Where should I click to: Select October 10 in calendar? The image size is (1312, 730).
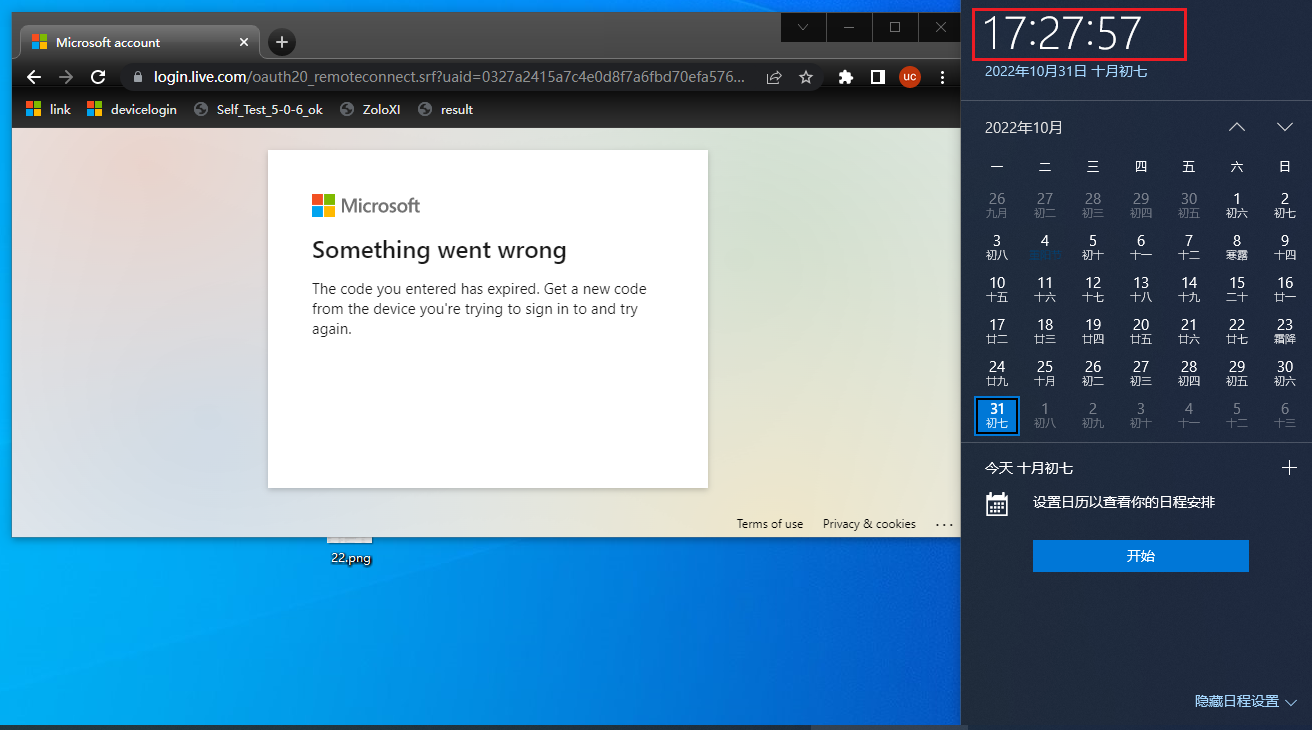(x=997, y=289)
